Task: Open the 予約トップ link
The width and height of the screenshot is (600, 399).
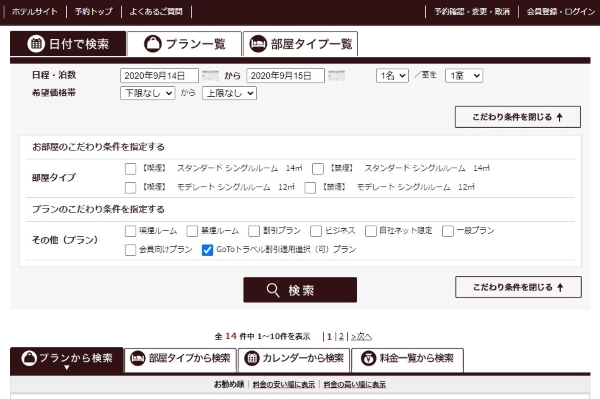Action: pos(94,11)
